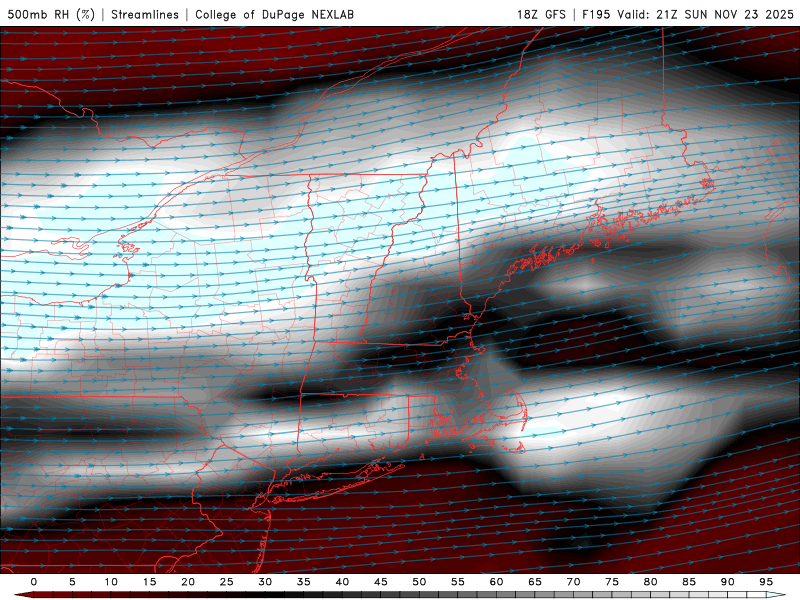Click the "70" colorbar tick label
This screenshot has height=600, width=800.
tap(573, 582)
